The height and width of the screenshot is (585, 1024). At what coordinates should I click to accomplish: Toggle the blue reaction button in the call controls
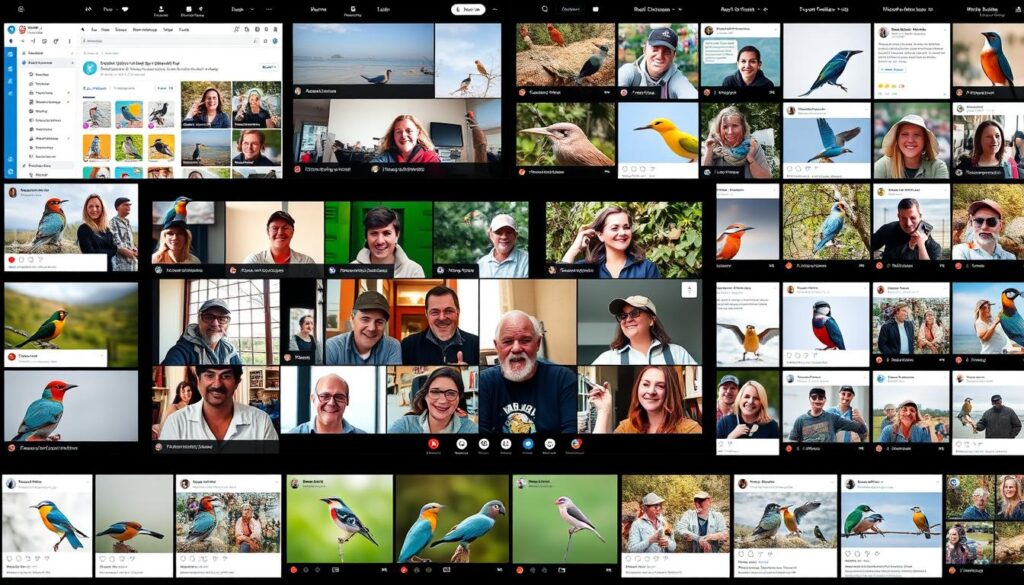pyautogui.click(x=527, y=444)
